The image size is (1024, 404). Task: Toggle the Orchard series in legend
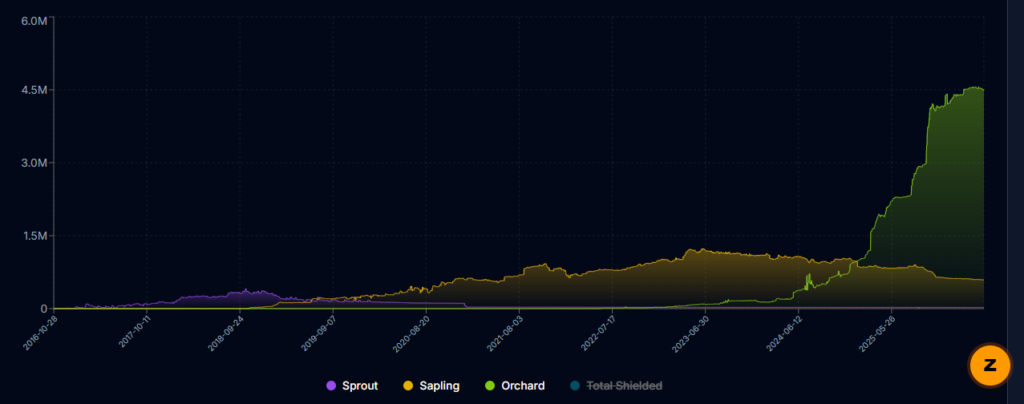(515, 386)
